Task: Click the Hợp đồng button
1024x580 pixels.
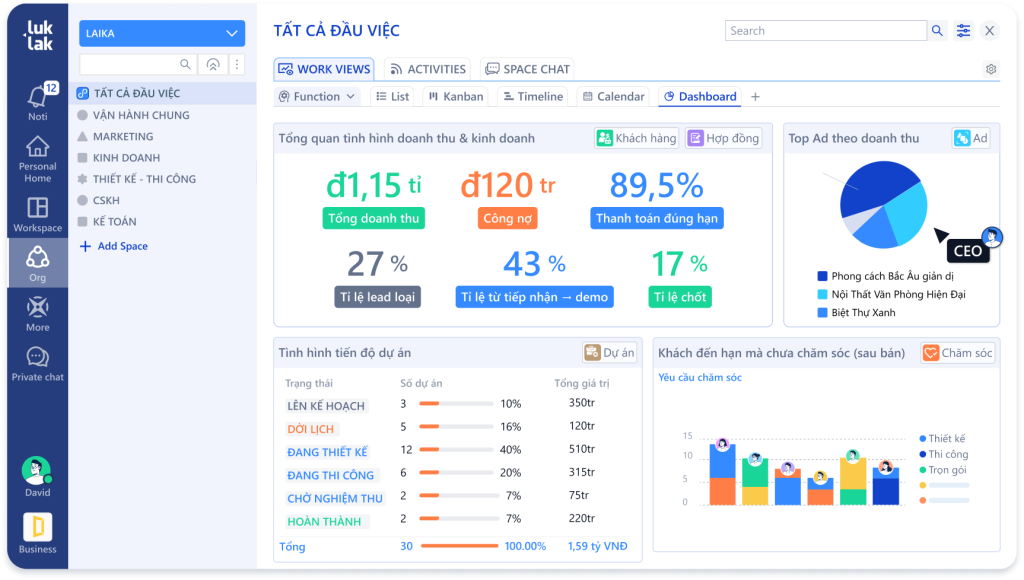Action: point(723,138)
